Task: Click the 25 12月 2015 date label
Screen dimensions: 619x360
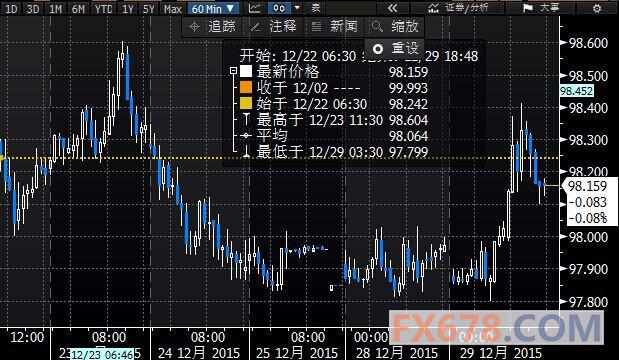Action: [x=297, y=352]
